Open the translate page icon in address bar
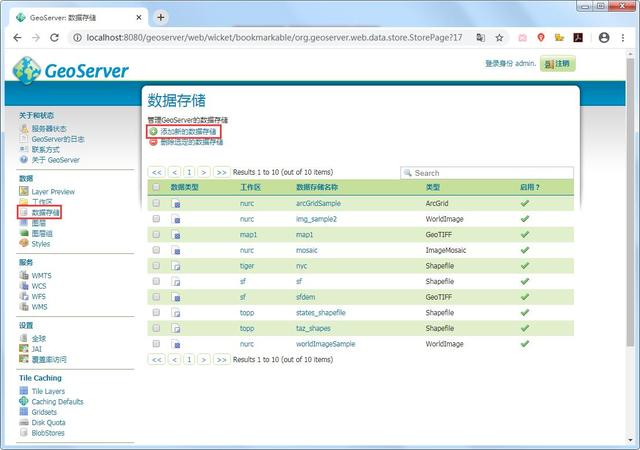 click(480, 38)
